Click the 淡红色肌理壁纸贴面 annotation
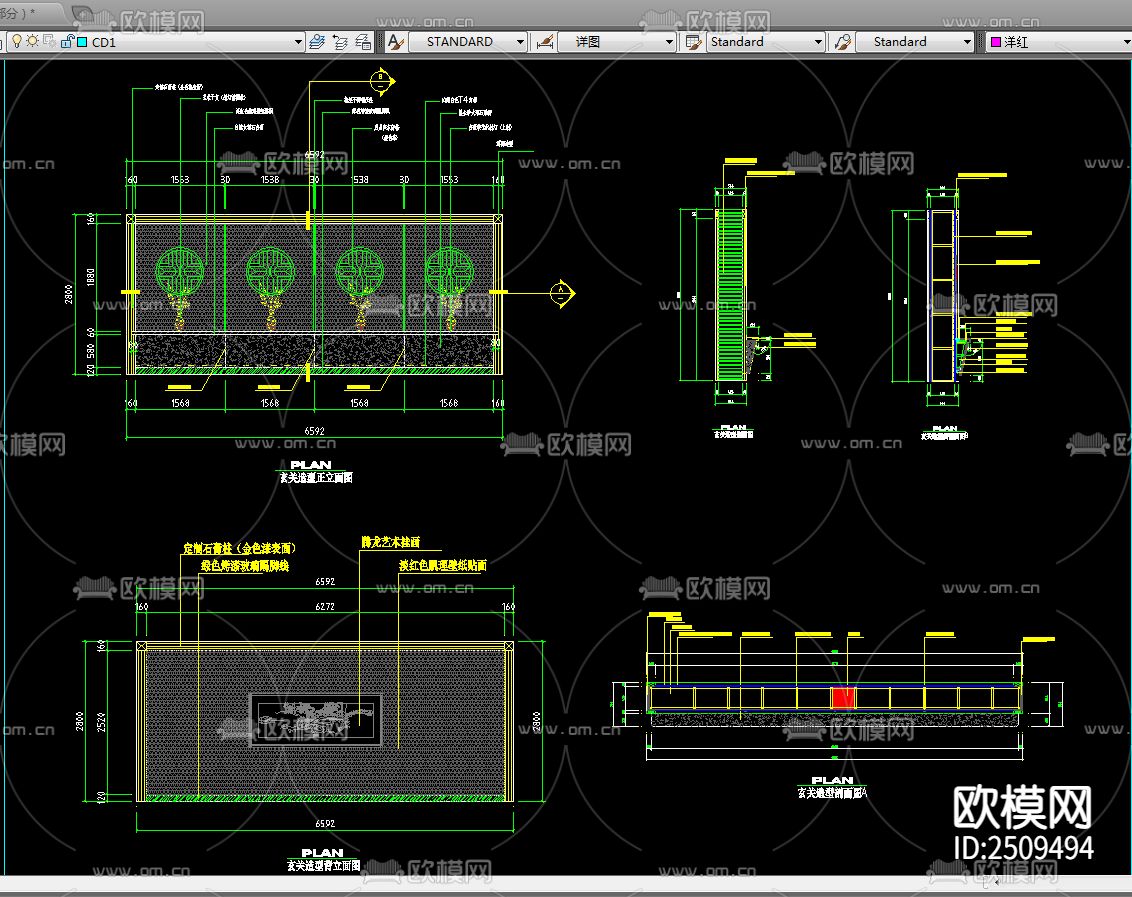1132x897 pixels. (443, 565)
